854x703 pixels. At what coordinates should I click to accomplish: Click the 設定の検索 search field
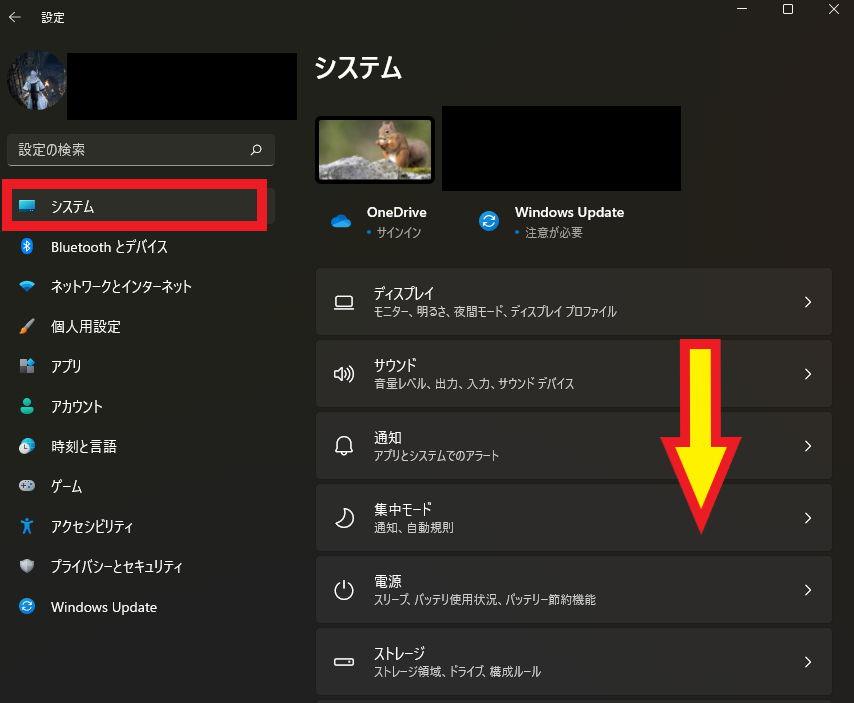[x=140, y=149]
